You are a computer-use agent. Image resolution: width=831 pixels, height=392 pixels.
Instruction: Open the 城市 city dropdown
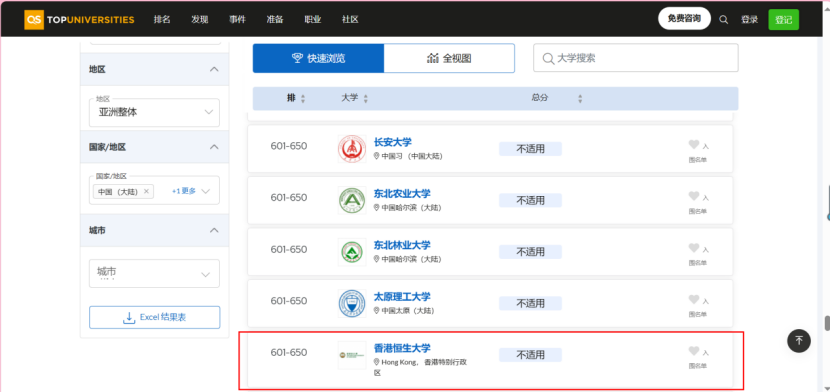(x=154, y=273)
